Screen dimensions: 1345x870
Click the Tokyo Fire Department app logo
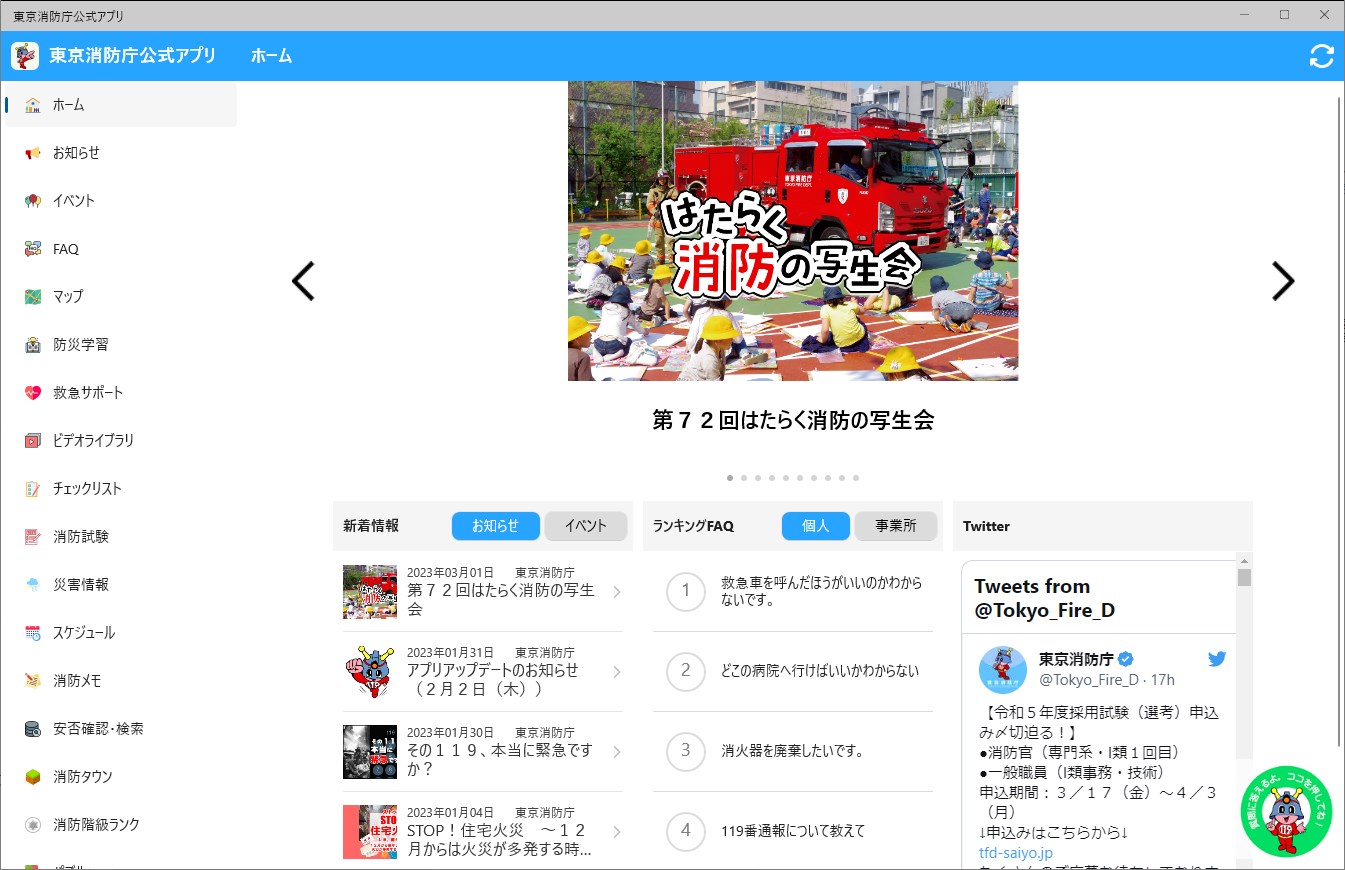[x=25, y=56]
